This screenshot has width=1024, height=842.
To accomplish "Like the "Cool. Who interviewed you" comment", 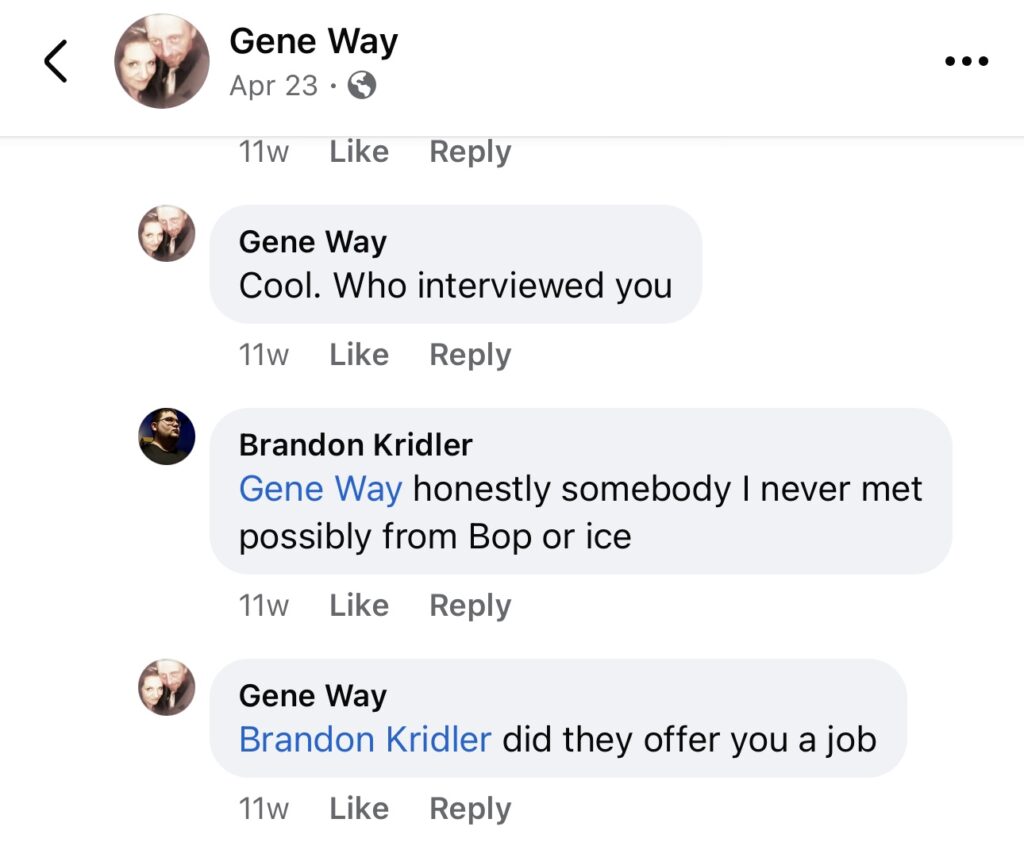I will pos(358,355).
